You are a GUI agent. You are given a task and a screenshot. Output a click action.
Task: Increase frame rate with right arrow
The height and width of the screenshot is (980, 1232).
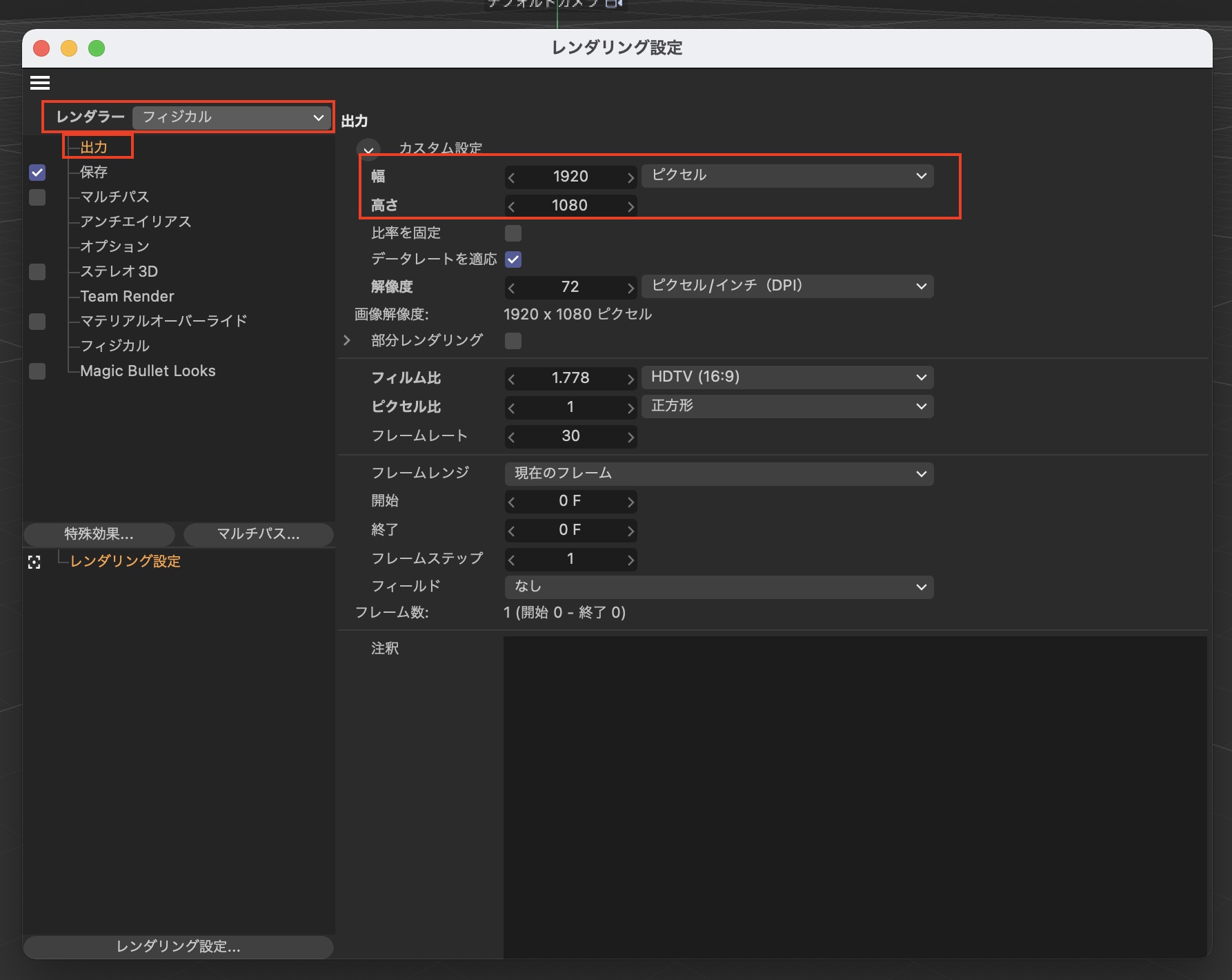pyautogui.click(x=630, y=437)
